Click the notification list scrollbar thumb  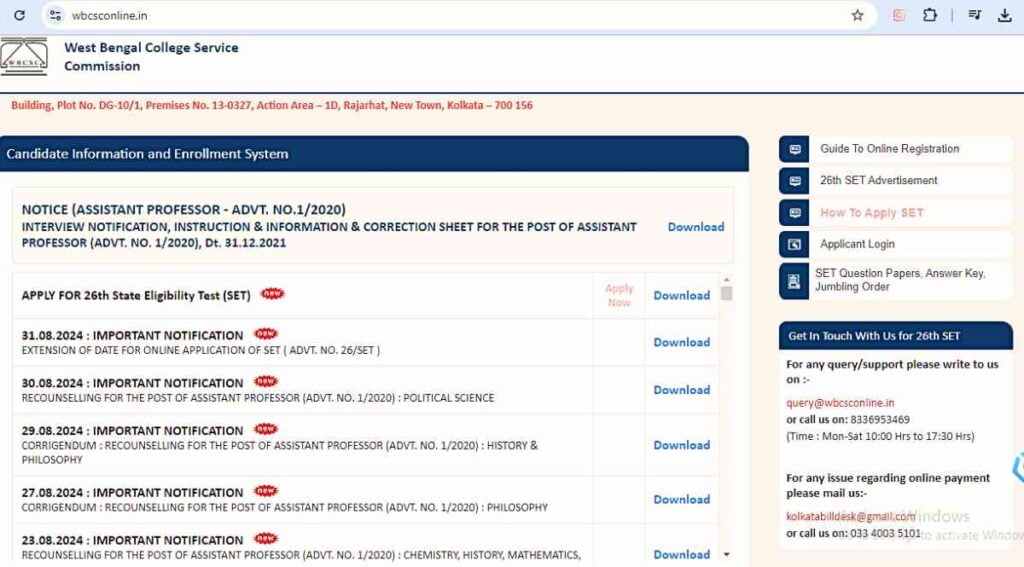click(726, 293)
